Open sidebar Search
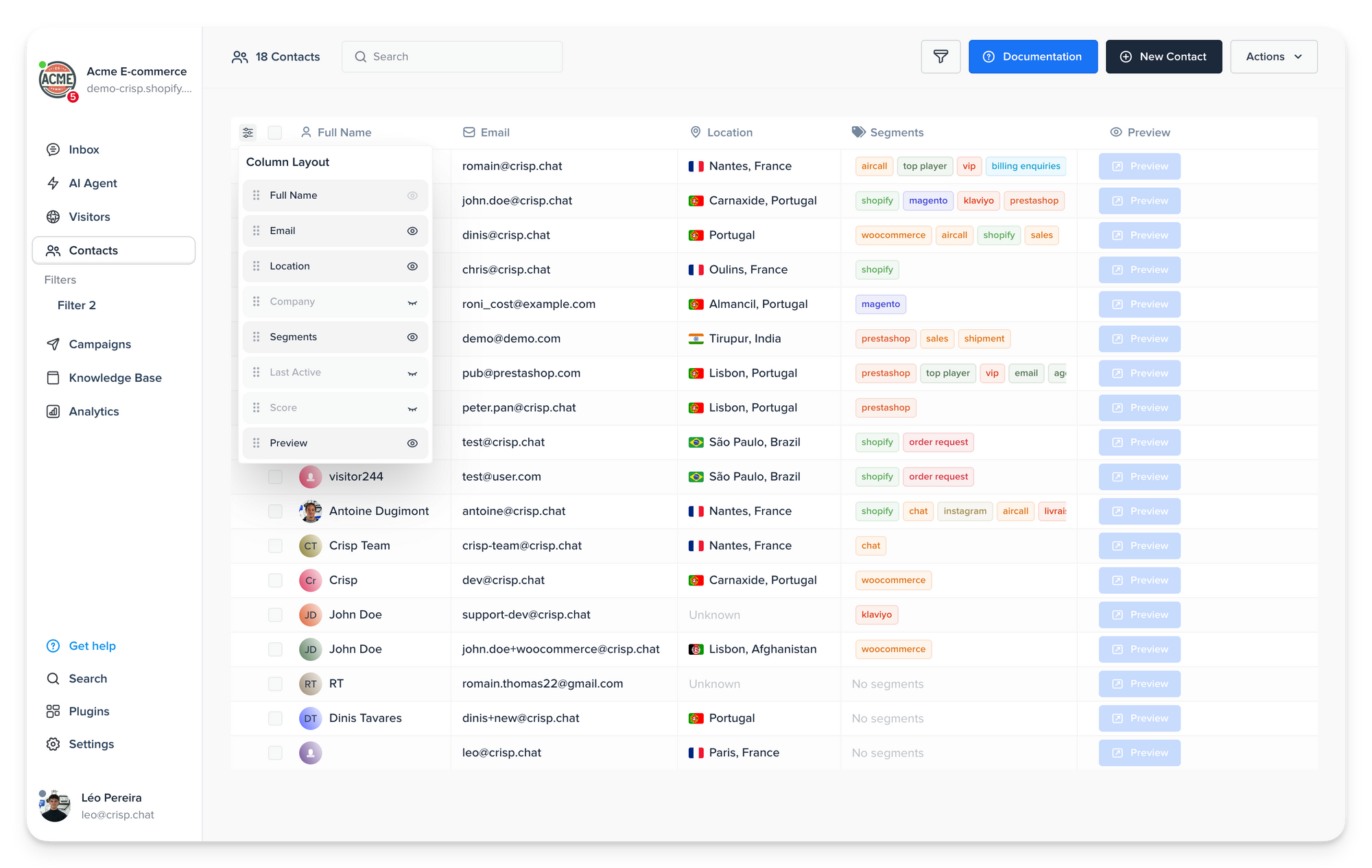 point(114,679)
